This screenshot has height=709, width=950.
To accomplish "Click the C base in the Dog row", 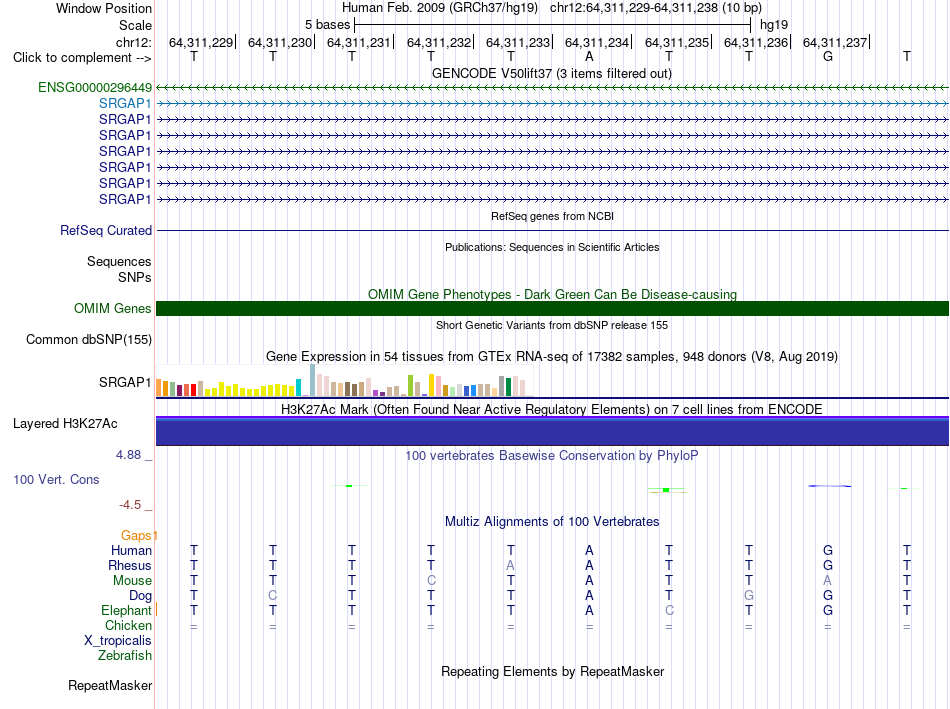I will (x=273, y=596).
